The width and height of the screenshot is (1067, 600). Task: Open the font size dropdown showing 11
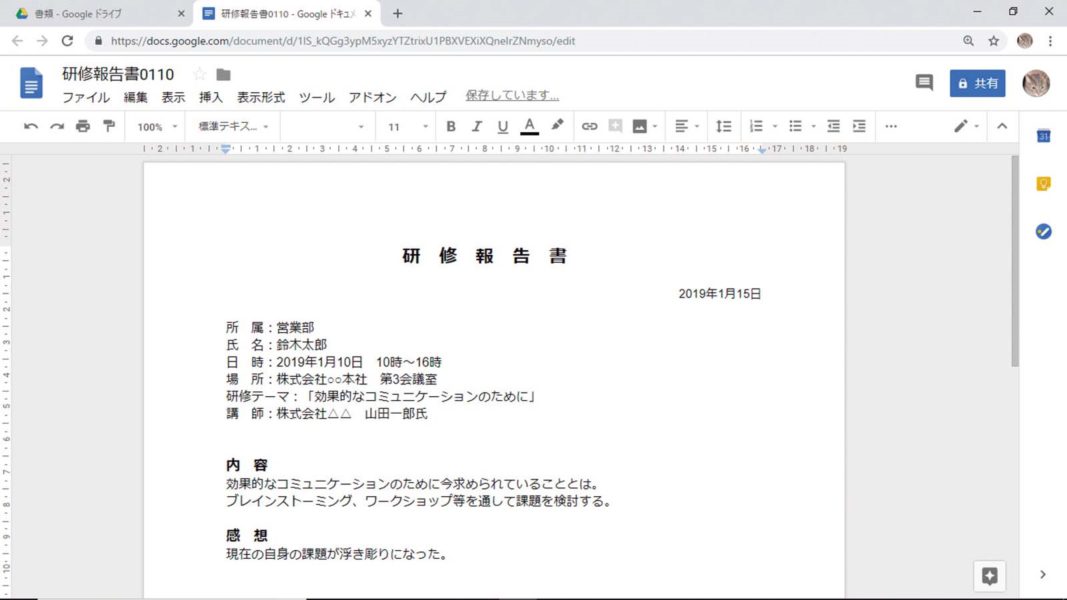tap(407, 127)
